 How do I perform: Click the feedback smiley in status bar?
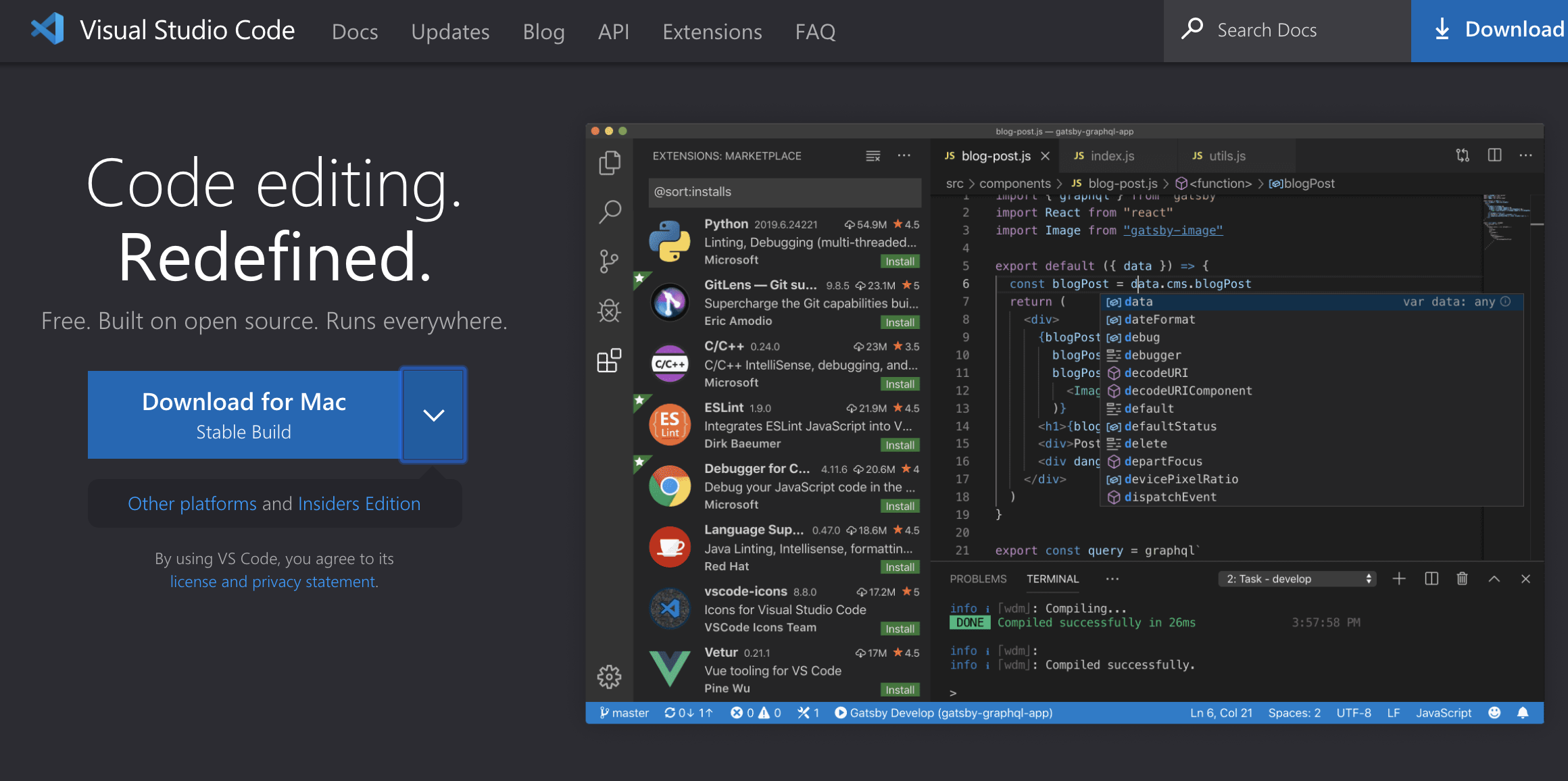pos(1494,713)
